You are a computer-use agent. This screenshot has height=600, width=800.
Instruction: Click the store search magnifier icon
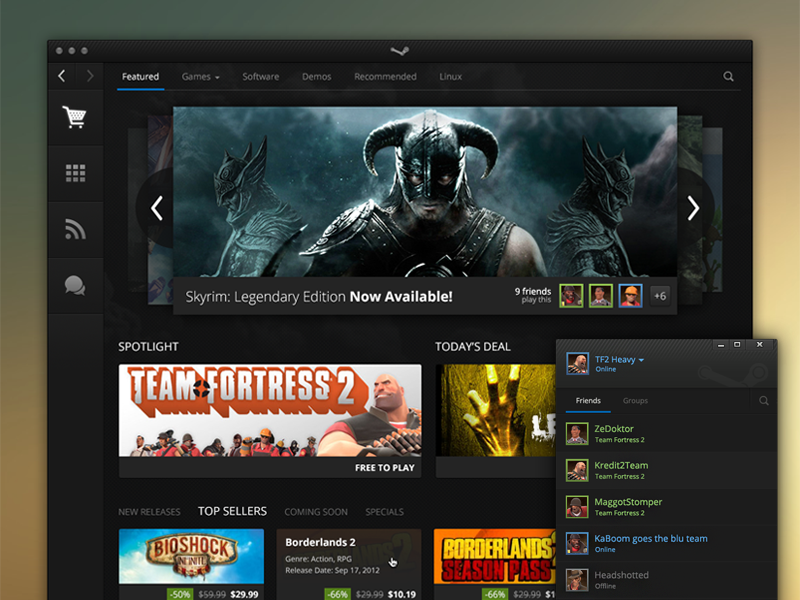click(727, 75)
